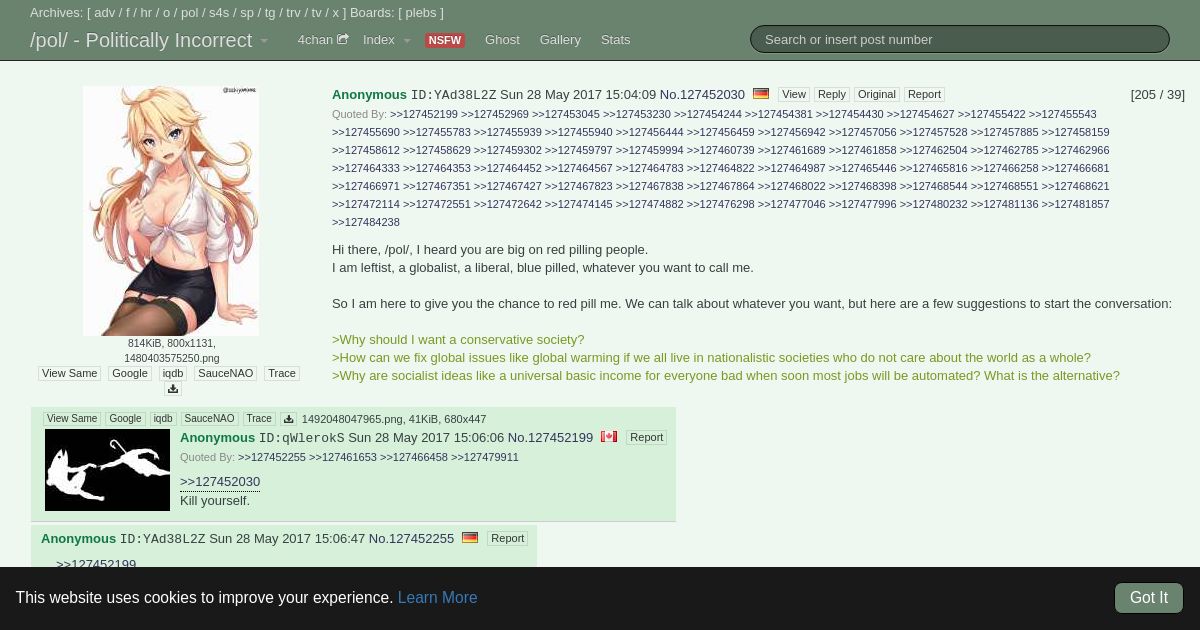Click SauceNAO under the main image

(x=225, y=373)
